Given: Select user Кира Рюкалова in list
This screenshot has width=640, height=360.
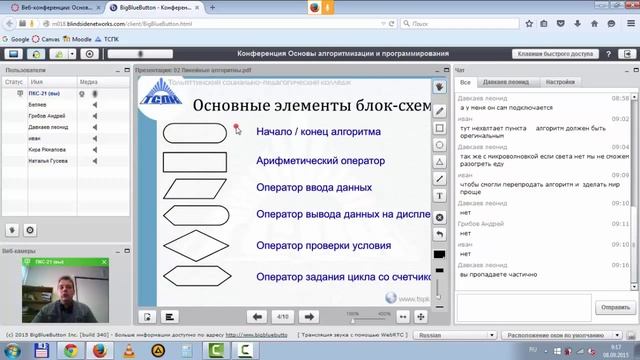Looking at the screenshot, I should click(x=47, y=150).
